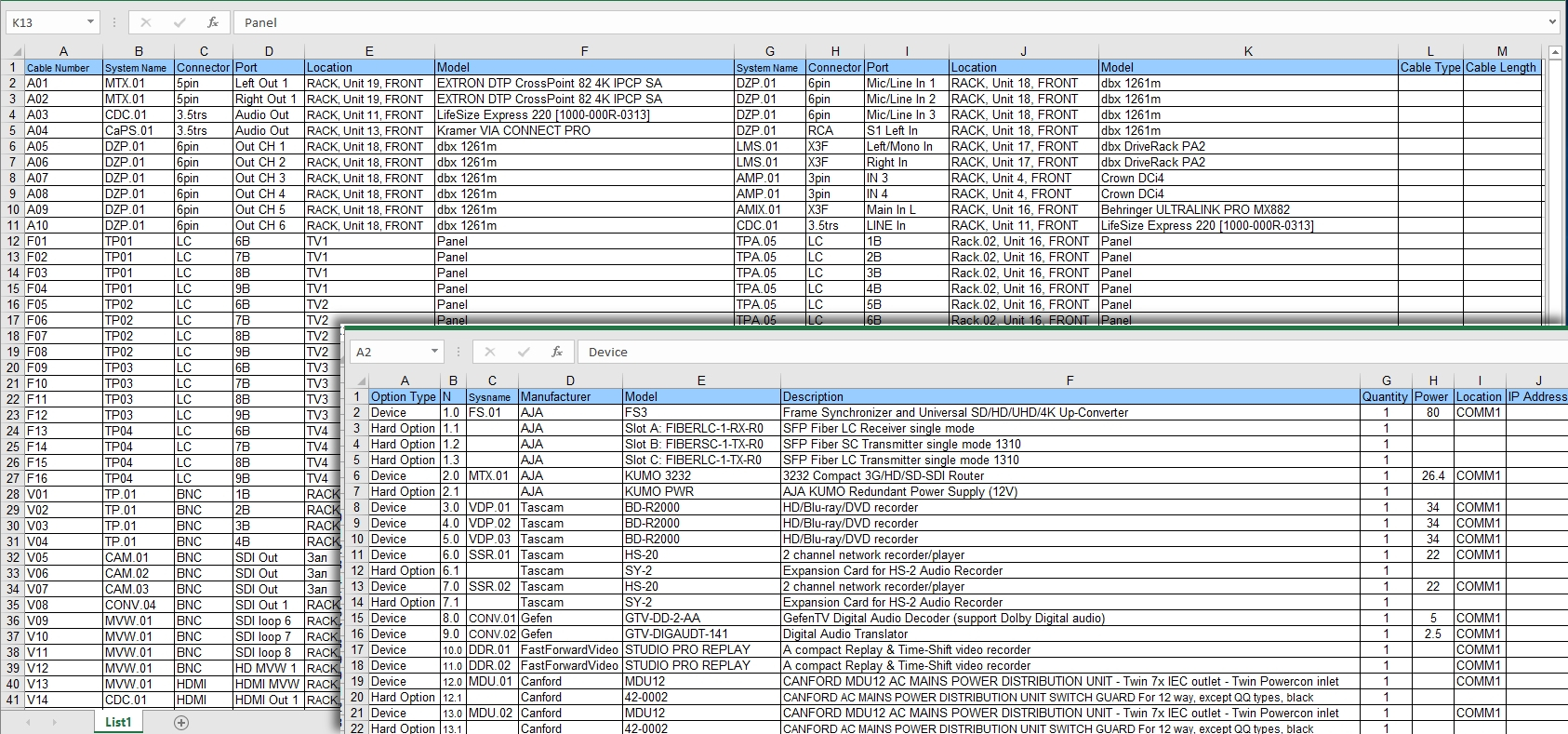
Task: Select cable number V14 cell
Action: click(63, 700)
